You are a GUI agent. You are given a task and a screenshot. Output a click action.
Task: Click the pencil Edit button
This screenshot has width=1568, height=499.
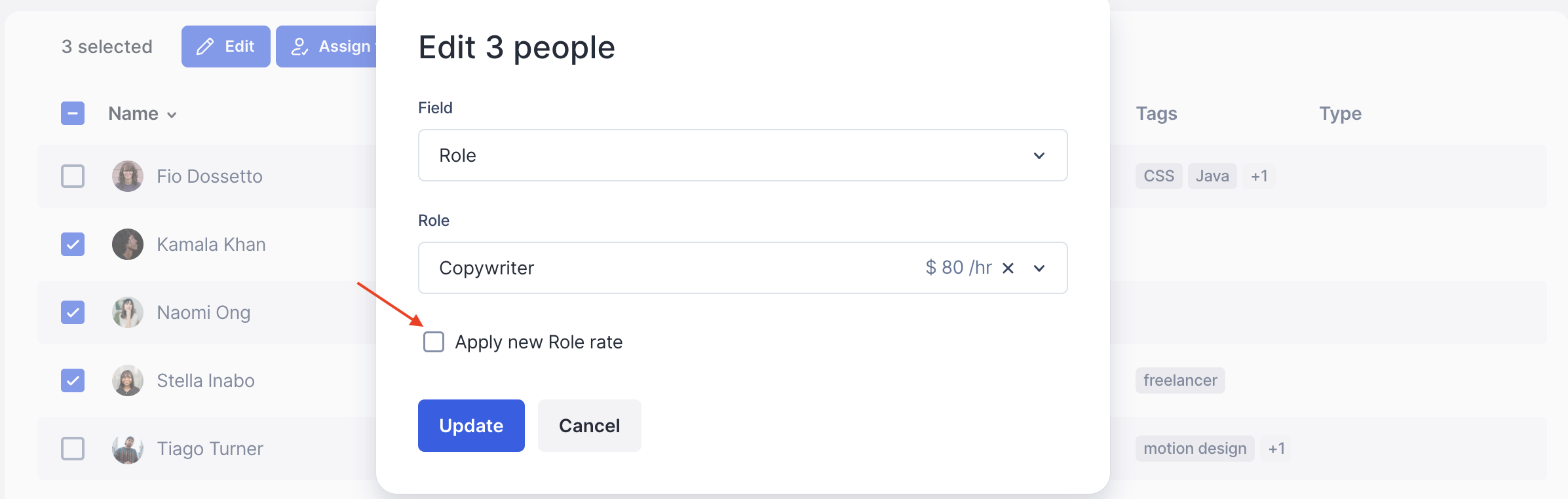[x=225, y=46]
